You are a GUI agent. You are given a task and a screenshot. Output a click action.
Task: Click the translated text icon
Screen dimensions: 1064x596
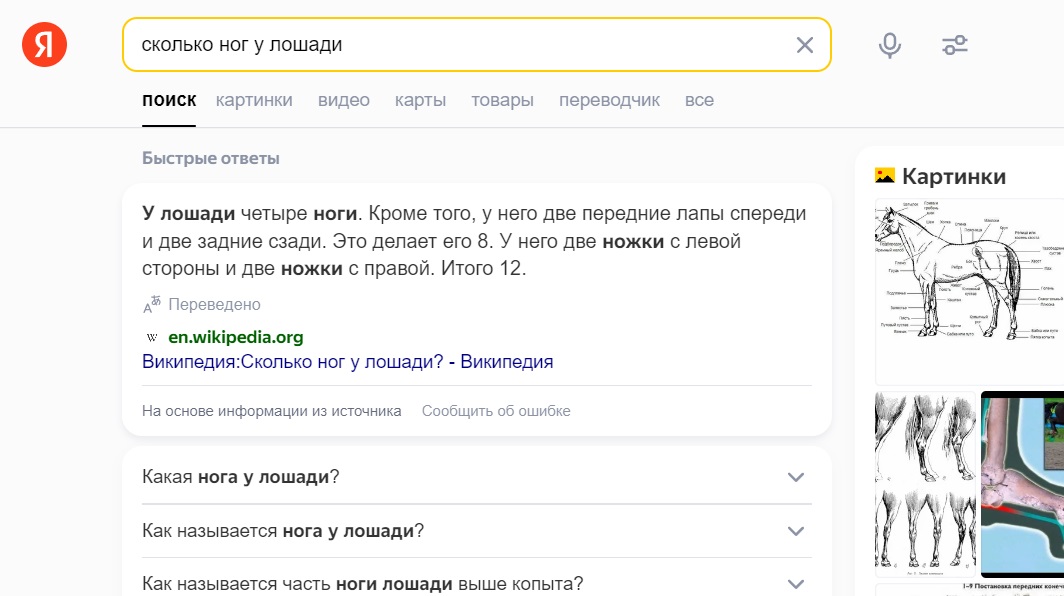pyautogui.click(x=152, y=305)
